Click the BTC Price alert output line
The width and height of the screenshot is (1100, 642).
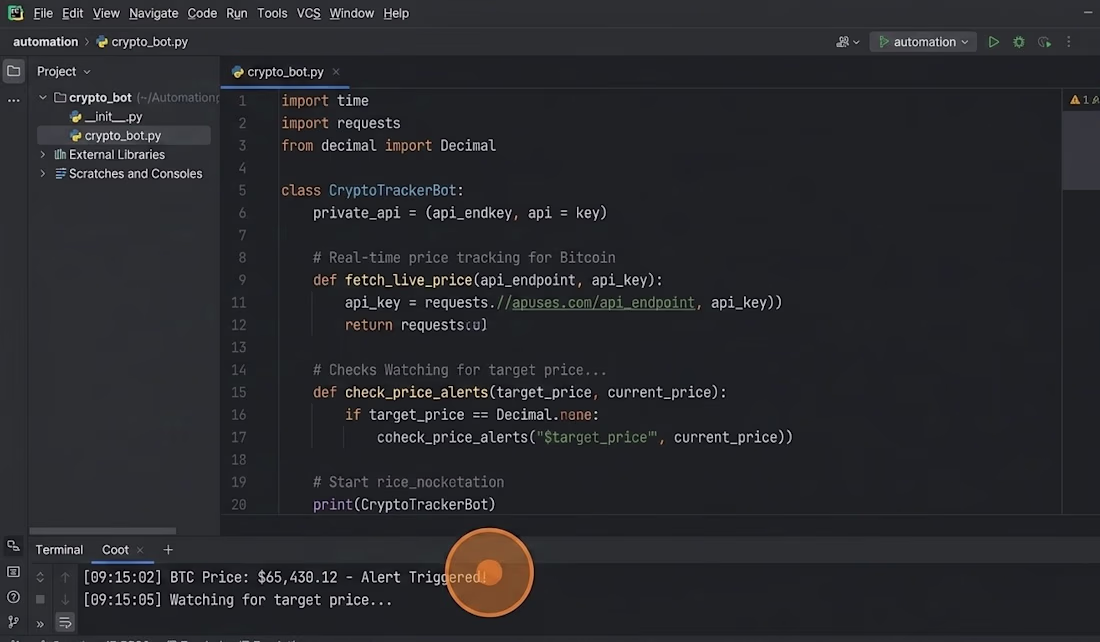pos(285,577)
